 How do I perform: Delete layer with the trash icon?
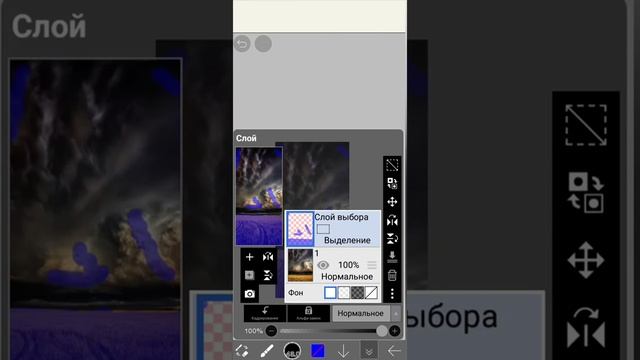tap(392, 275)
